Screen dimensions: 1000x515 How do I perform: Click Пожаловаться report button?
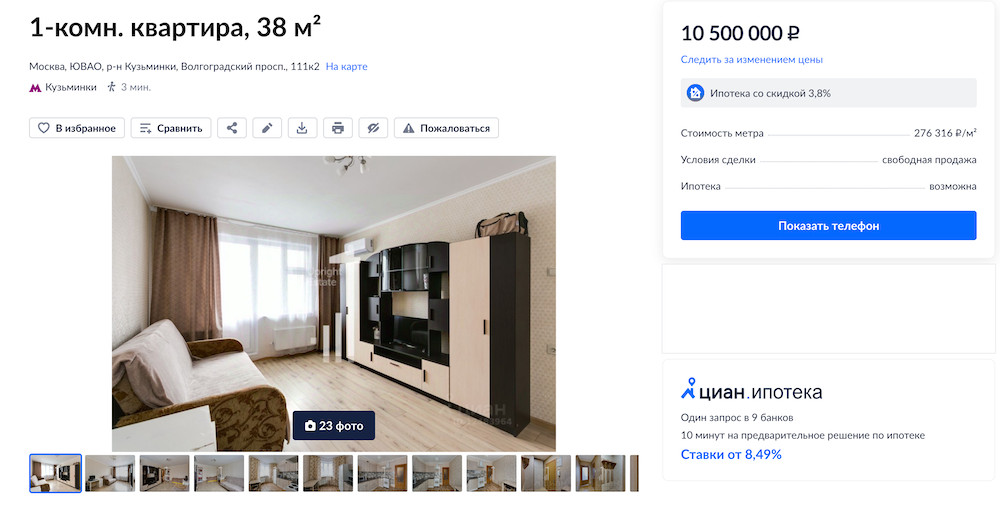(446, 128)
